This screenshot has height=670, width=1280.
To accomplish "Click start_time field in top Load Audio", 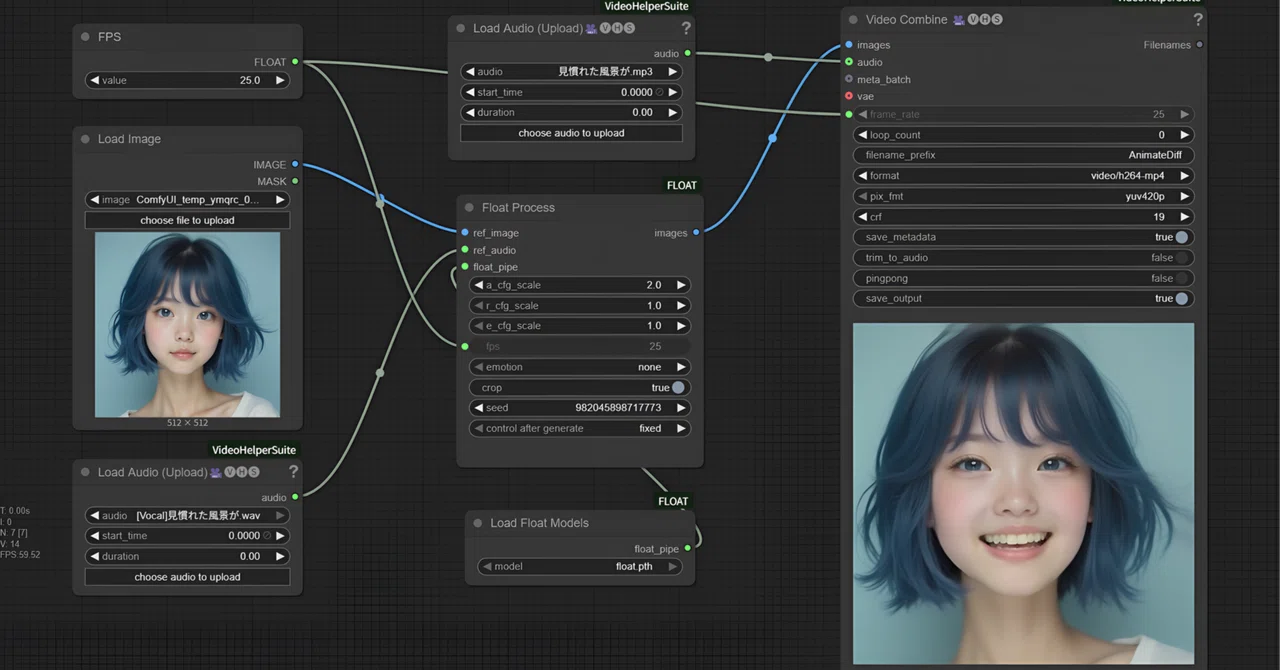I will pyautogui.click(x=571, y=92).
